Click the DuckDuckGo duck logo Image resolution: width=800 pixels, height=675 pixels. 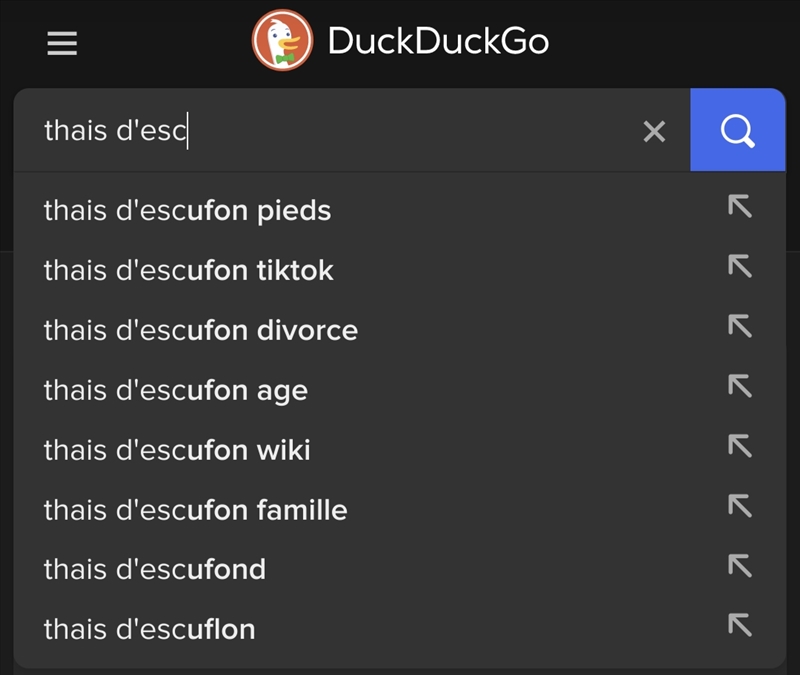tap(282, 42)
